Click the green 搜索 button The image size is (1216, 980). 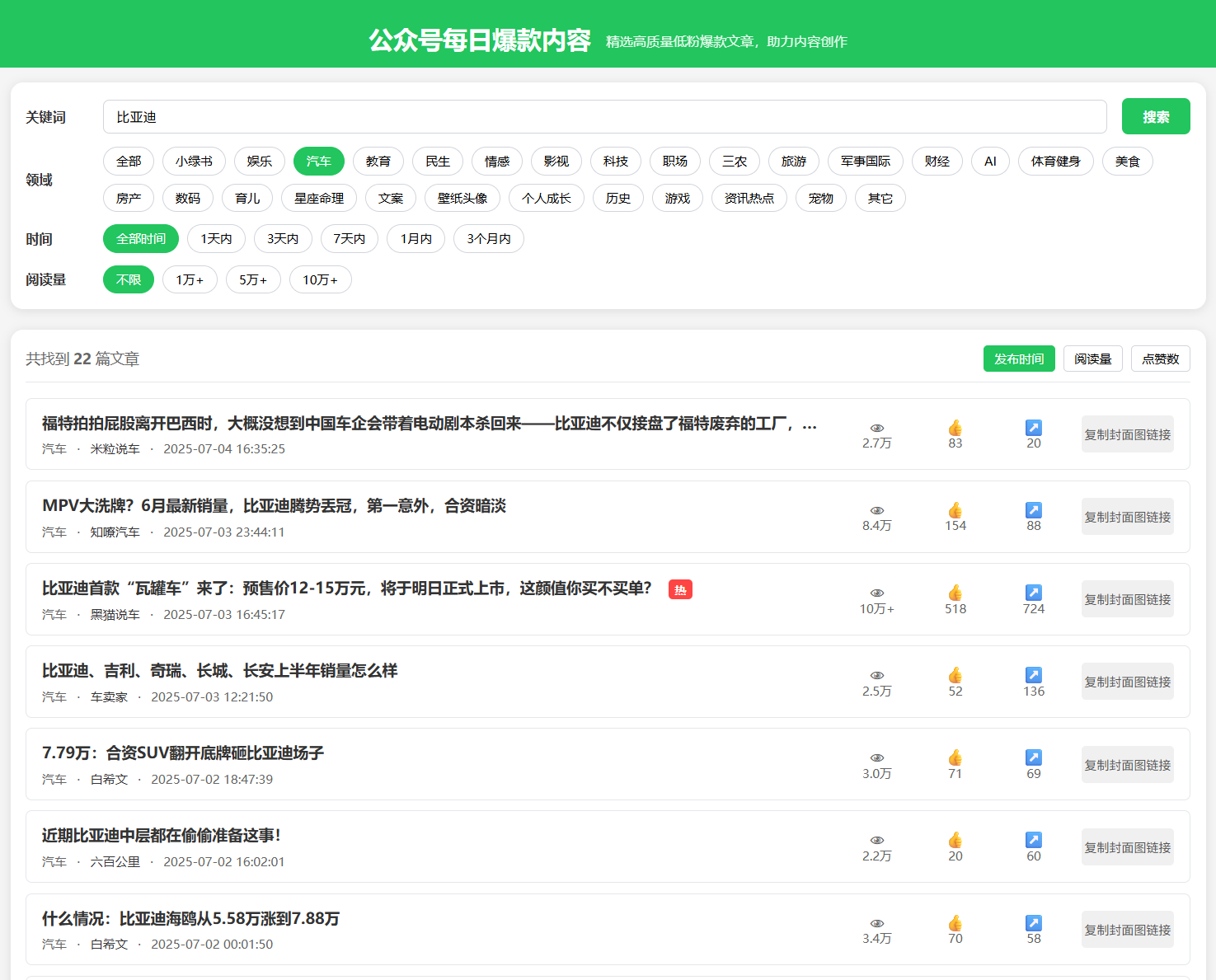point(1156,116)
